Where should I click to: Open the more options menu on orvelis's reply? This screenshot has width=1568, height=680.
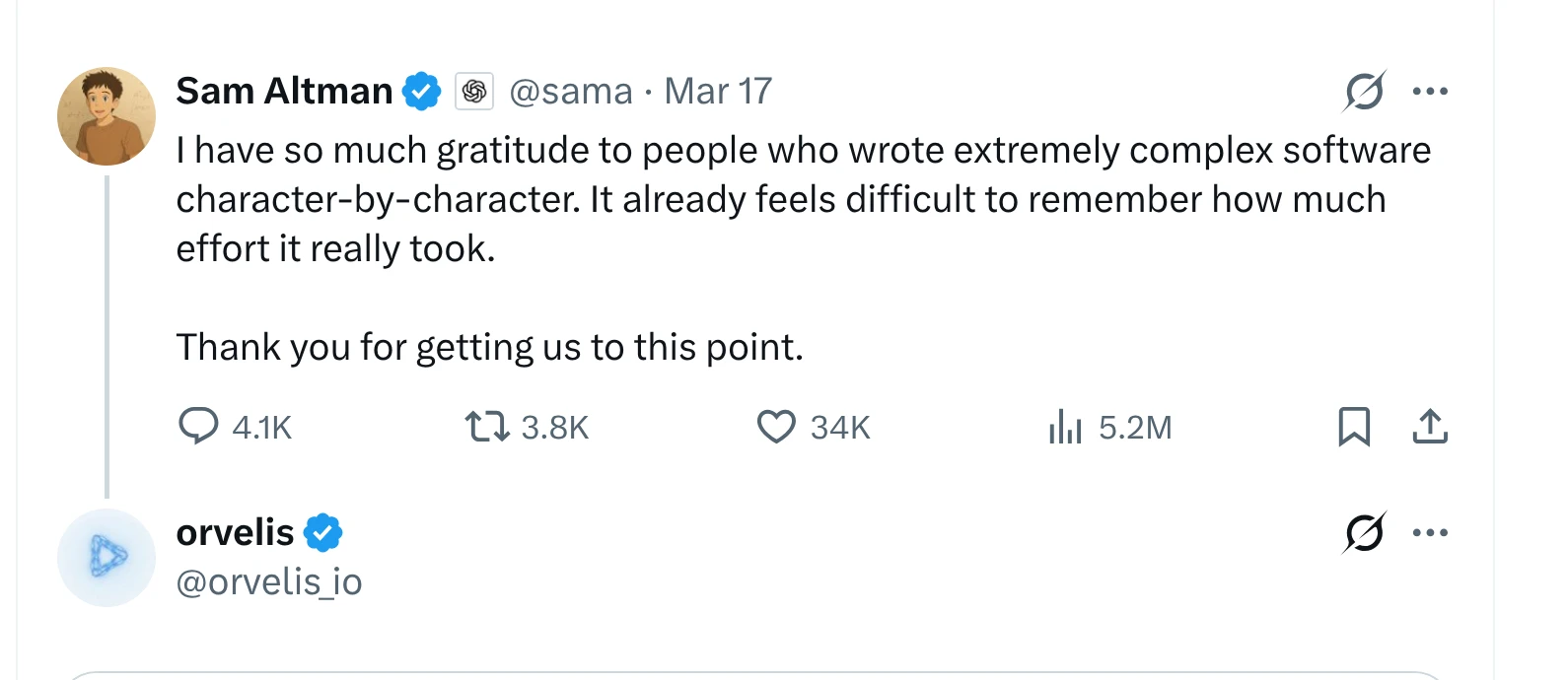pos(1430,533)
